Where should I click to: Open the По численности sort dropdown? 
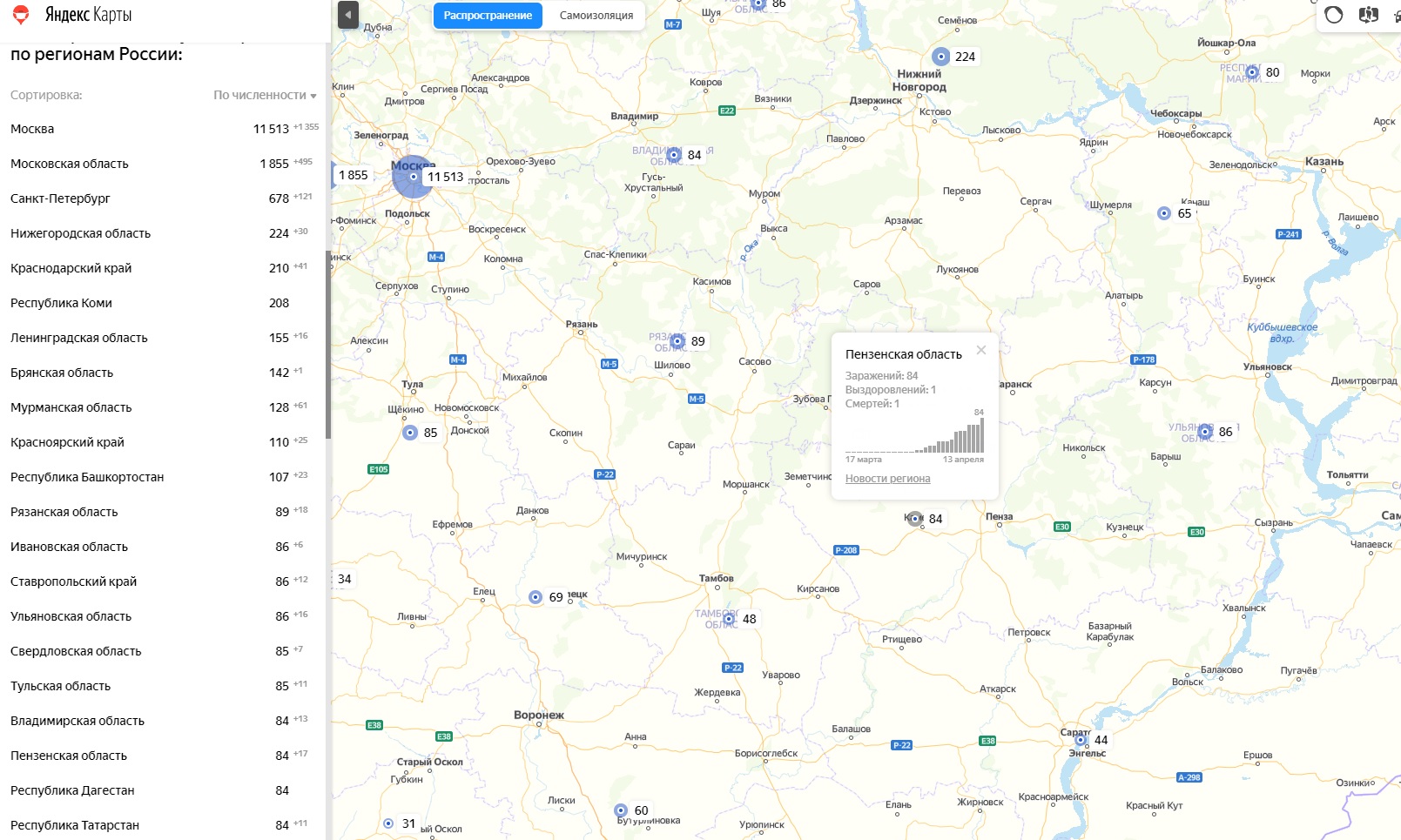click(265, 95)
